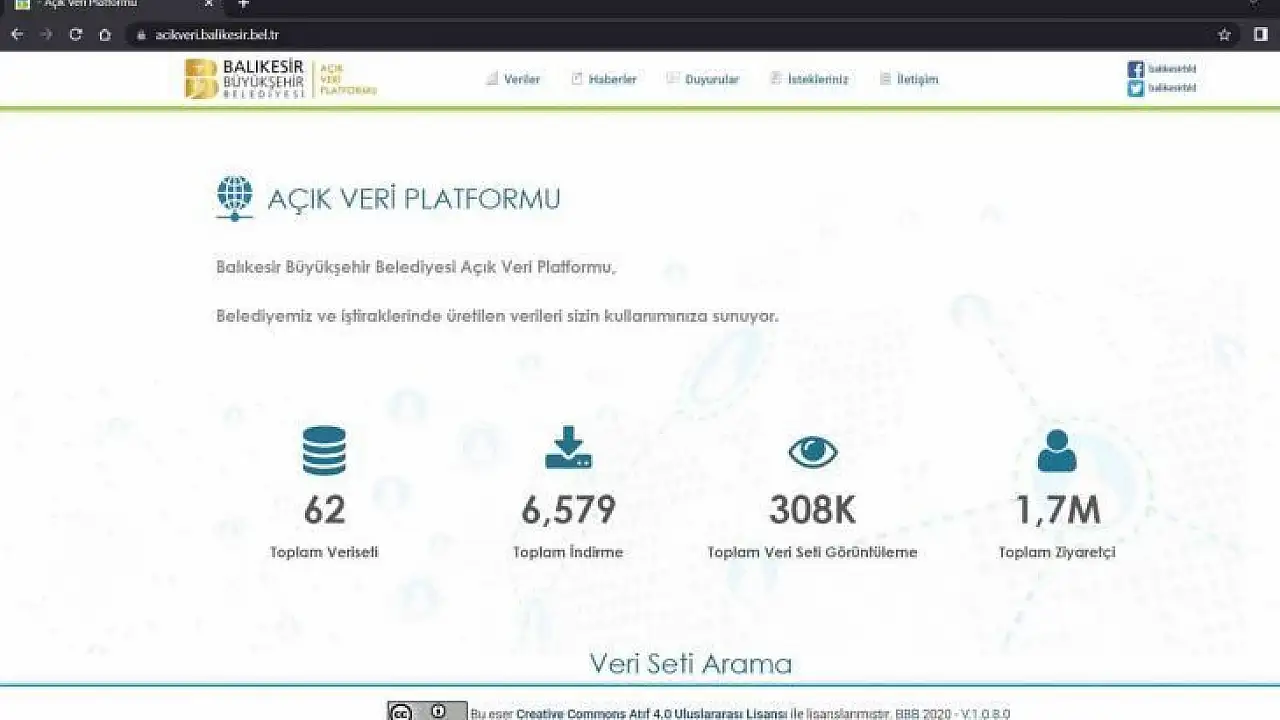Screen dimensions: 1280x720
Task: Click the Creative Commons badge image
Action: [x=427, y=711]
